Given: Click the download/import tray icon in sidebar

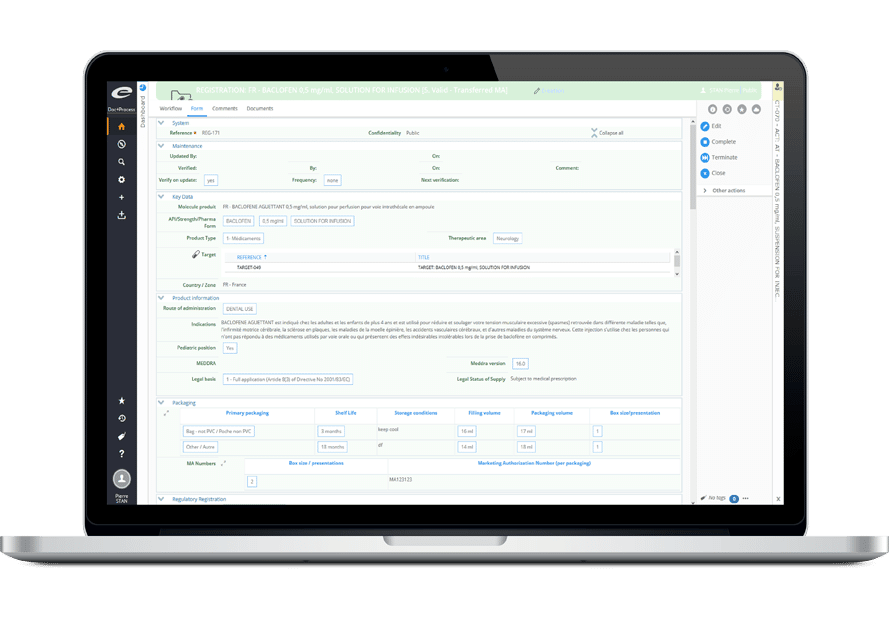Looking at the screenshot, I should tap(121, 215).
